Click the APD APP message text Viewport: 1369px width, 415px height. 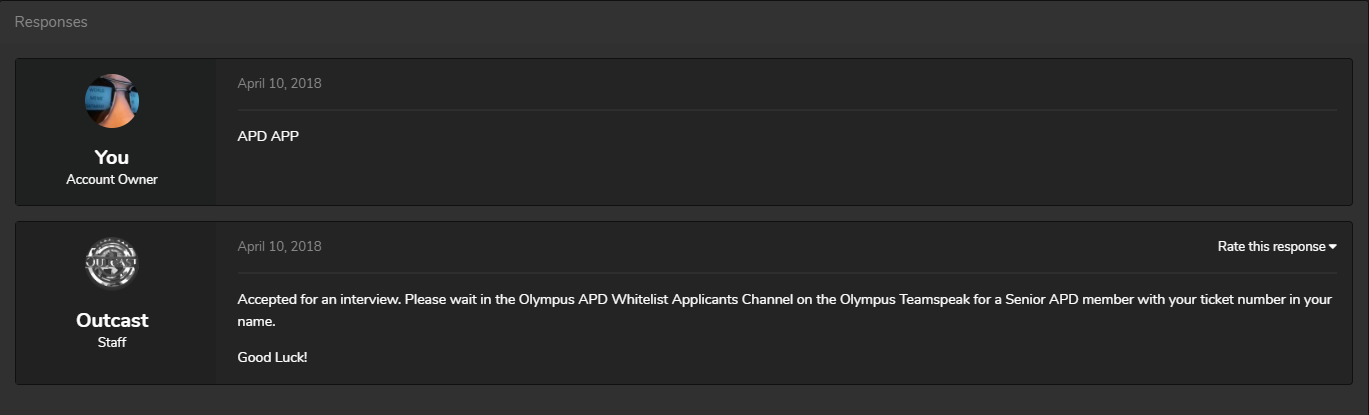[268, 136]
